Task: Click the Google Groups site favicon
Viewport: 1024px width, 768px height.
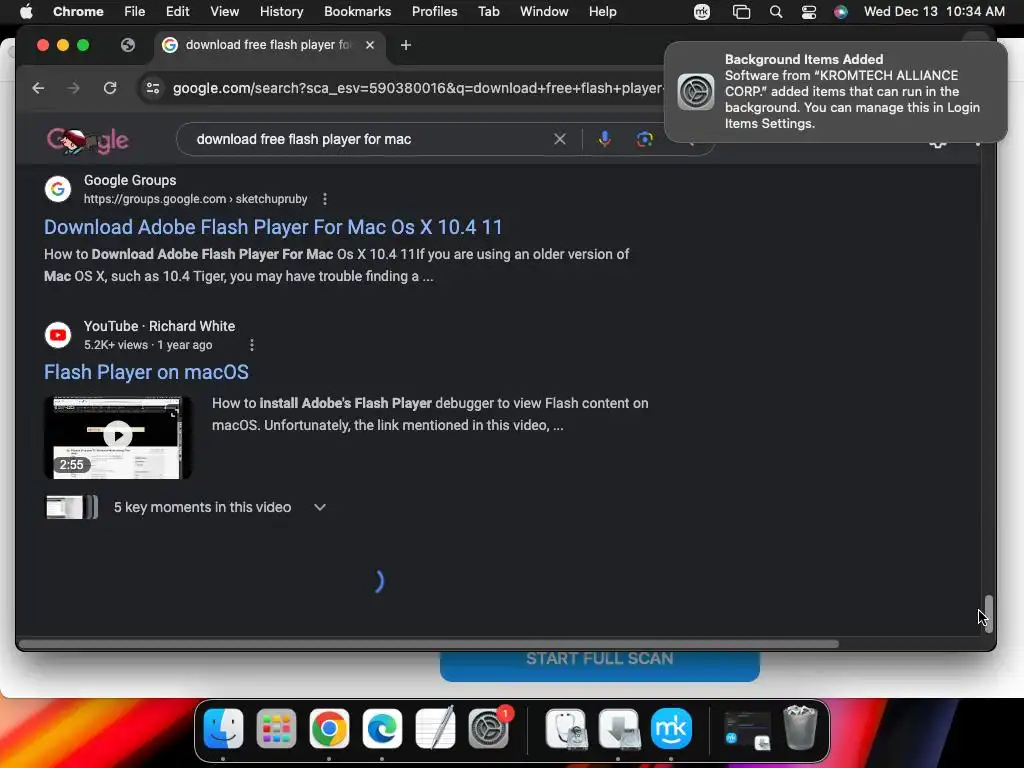Action: pos(58,189)
